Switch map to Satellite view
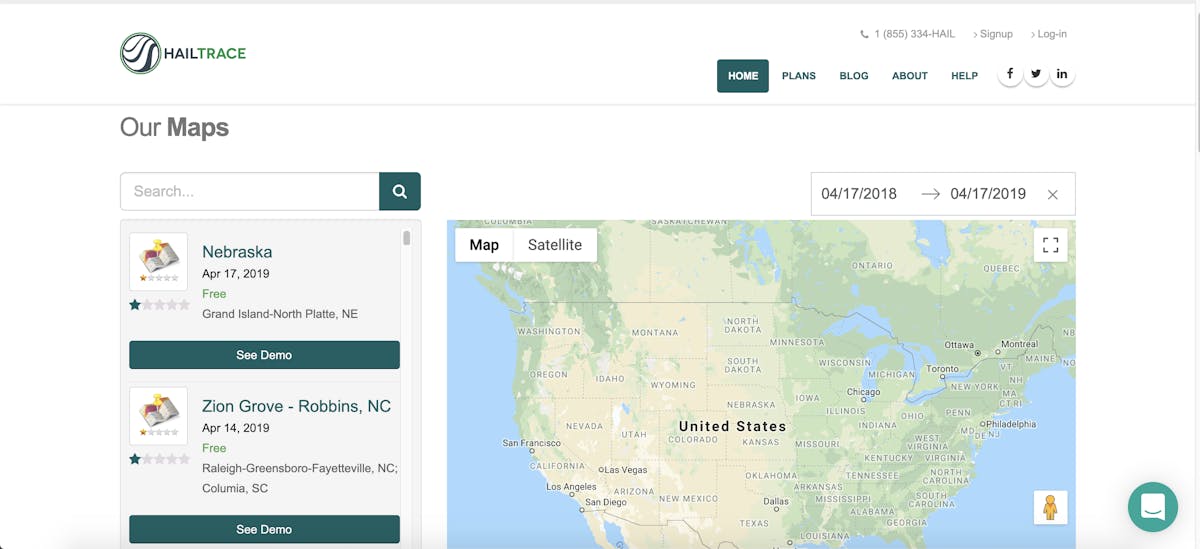 [555, 245]
